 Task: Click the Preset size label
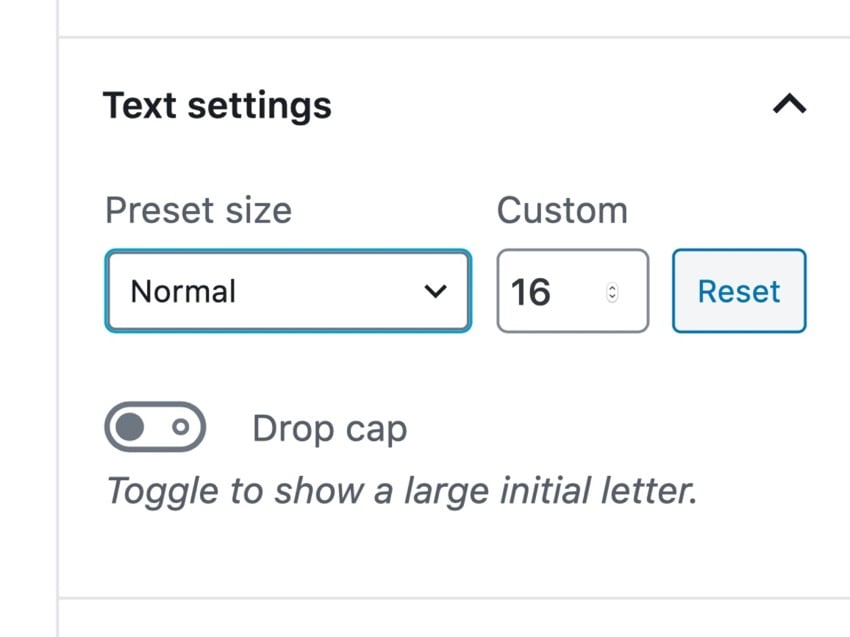(198, 210)
